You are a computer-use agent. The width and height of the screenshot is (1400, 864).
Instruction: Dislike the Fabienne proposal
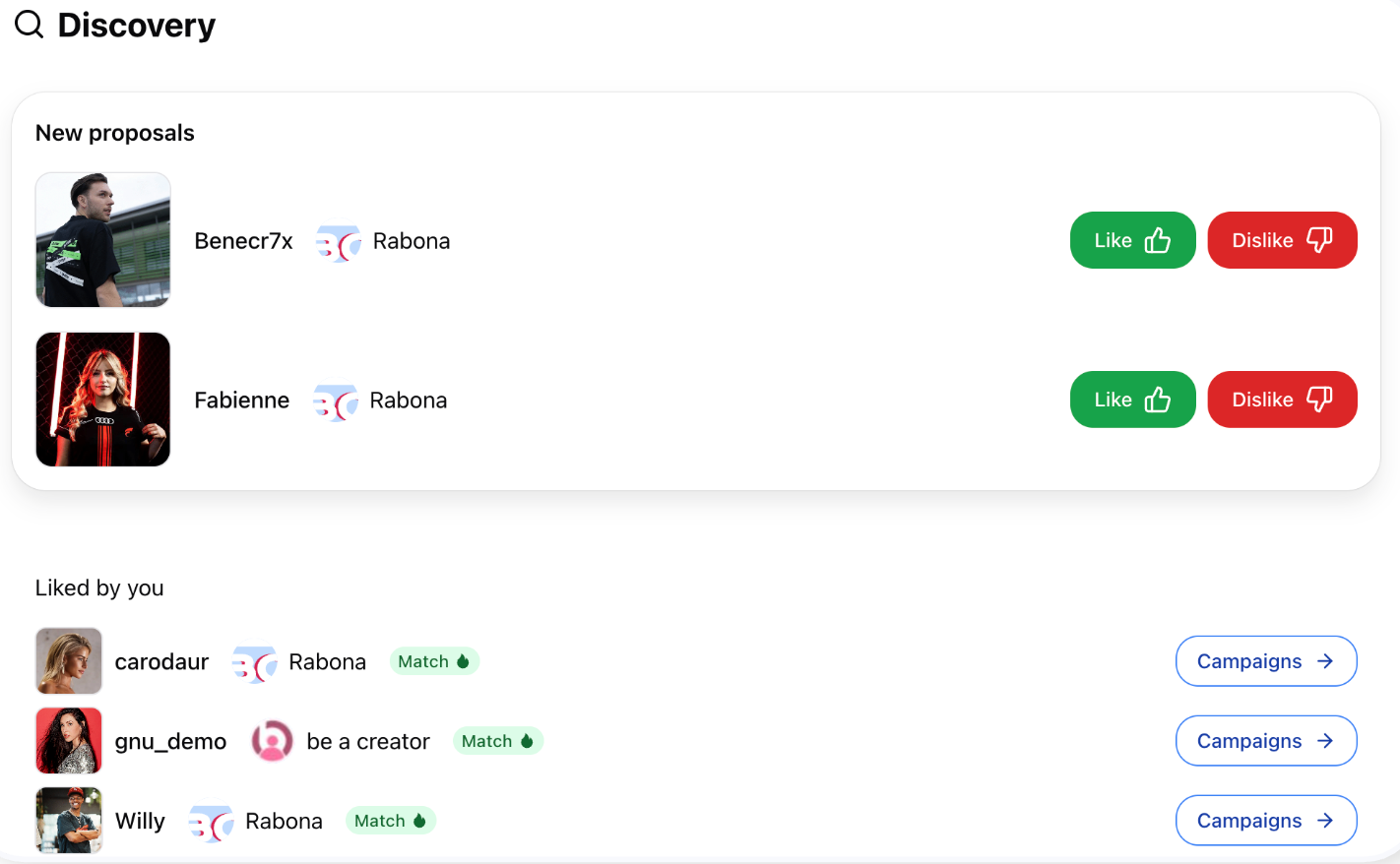(x=1283, y=400)
